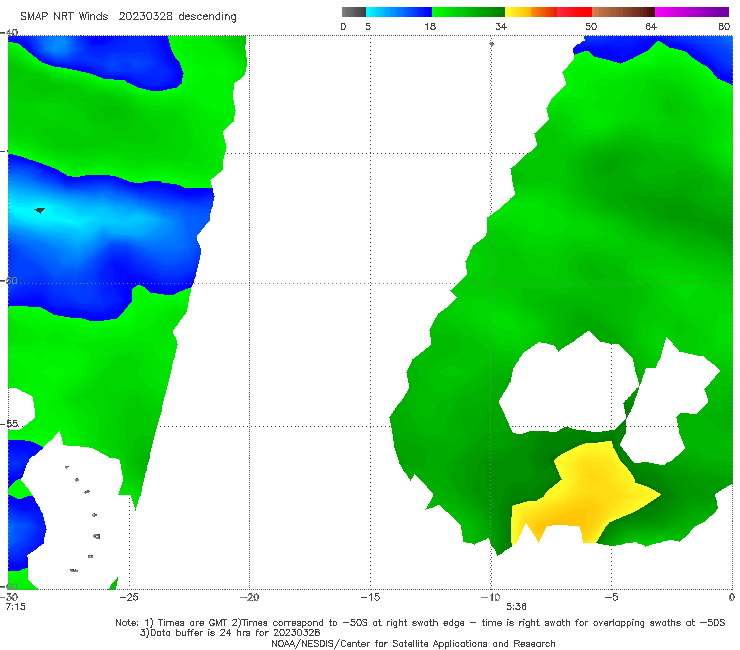
Task: Click the '18' label under the color bar
Action: 430,26
